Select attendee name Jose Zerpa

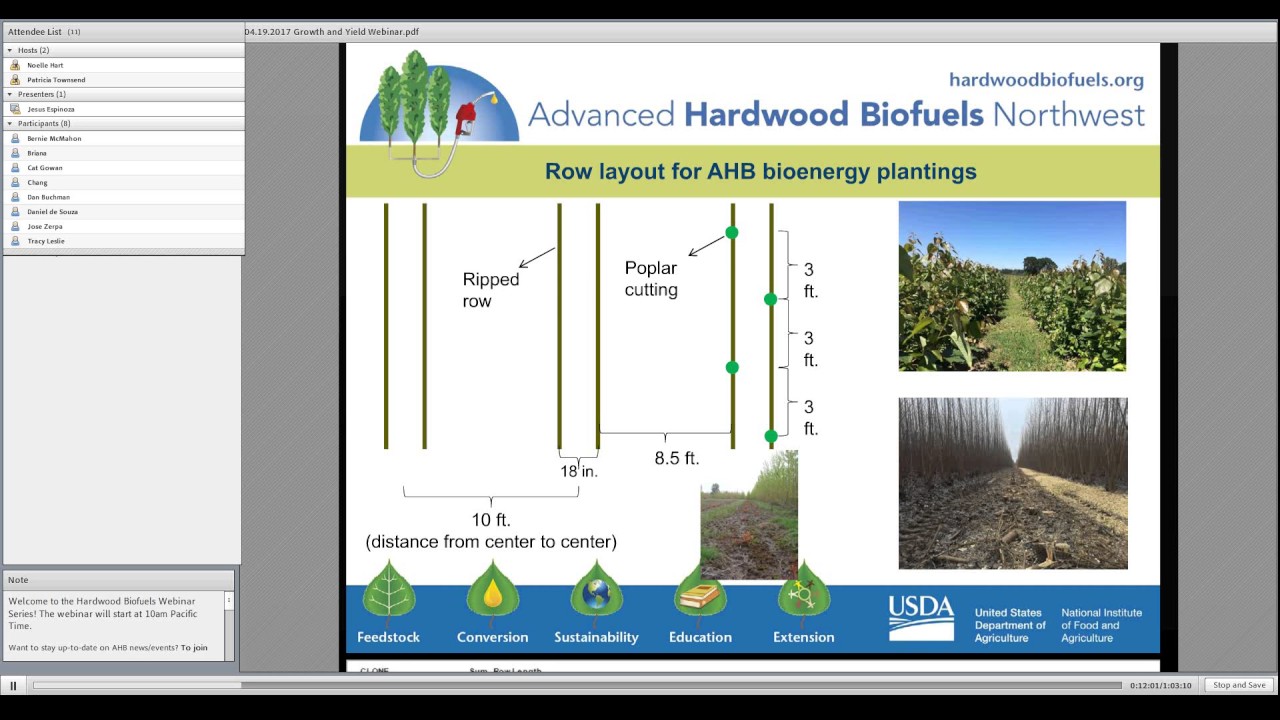[44, 226]
